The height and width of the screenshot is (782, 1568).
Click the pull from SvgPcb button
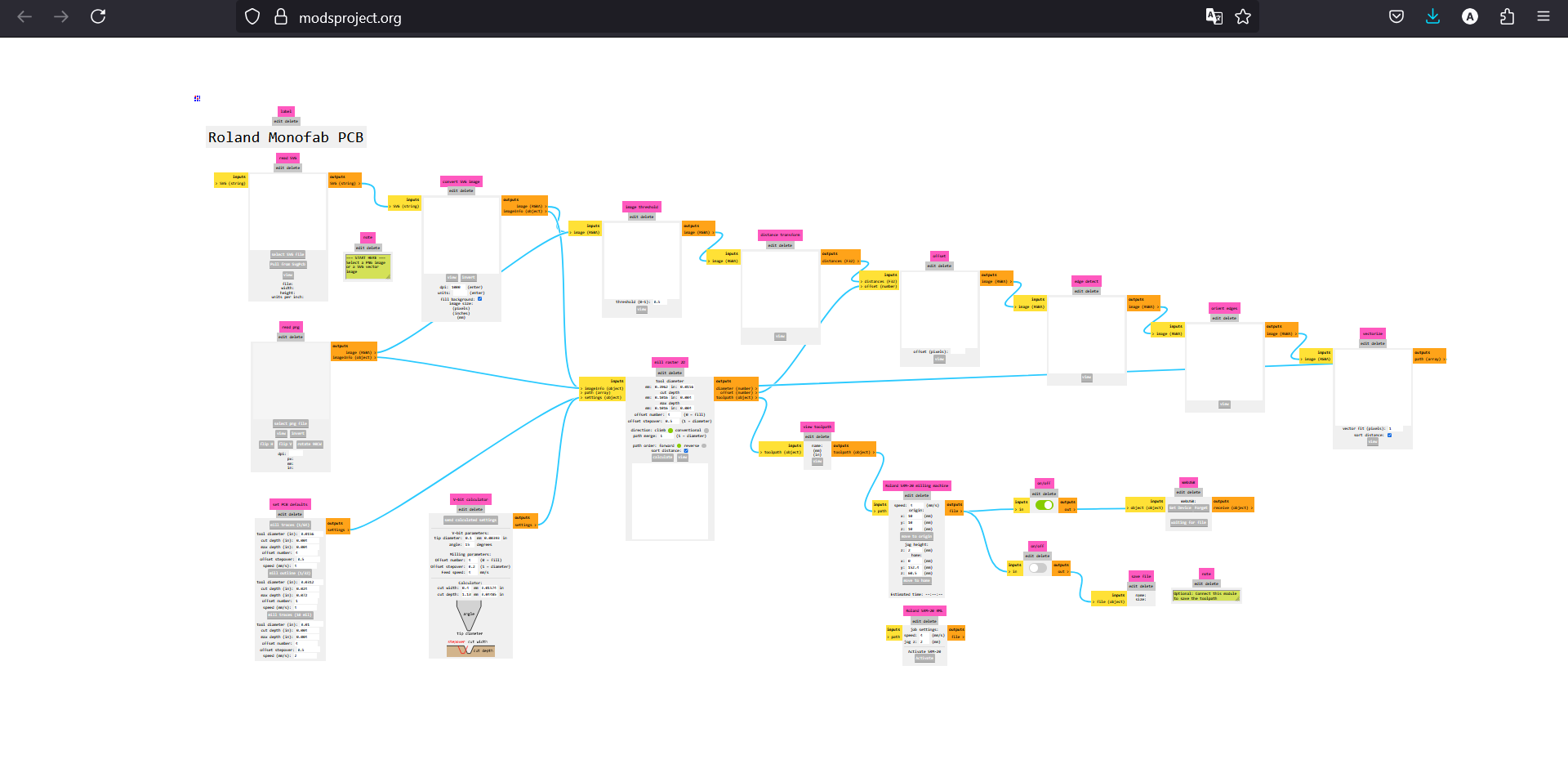(x=288, y=264)
